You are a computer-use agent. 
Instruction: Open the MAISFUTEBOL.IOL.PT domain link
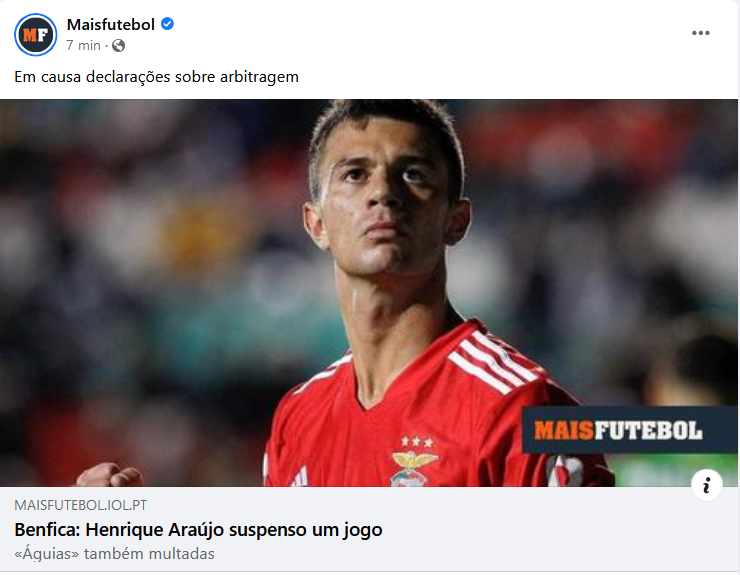pyautogui.click(x=81, y=505)
